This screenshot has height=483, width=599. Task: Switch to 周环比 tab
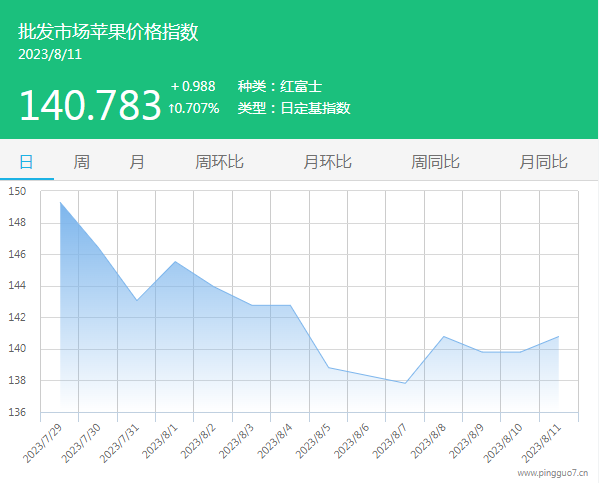tap(219, 162)
